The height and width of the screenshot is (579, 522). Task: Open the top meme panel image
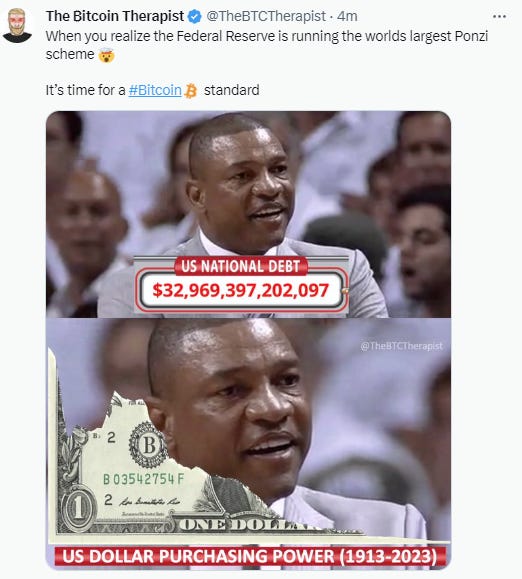(248, 214)
